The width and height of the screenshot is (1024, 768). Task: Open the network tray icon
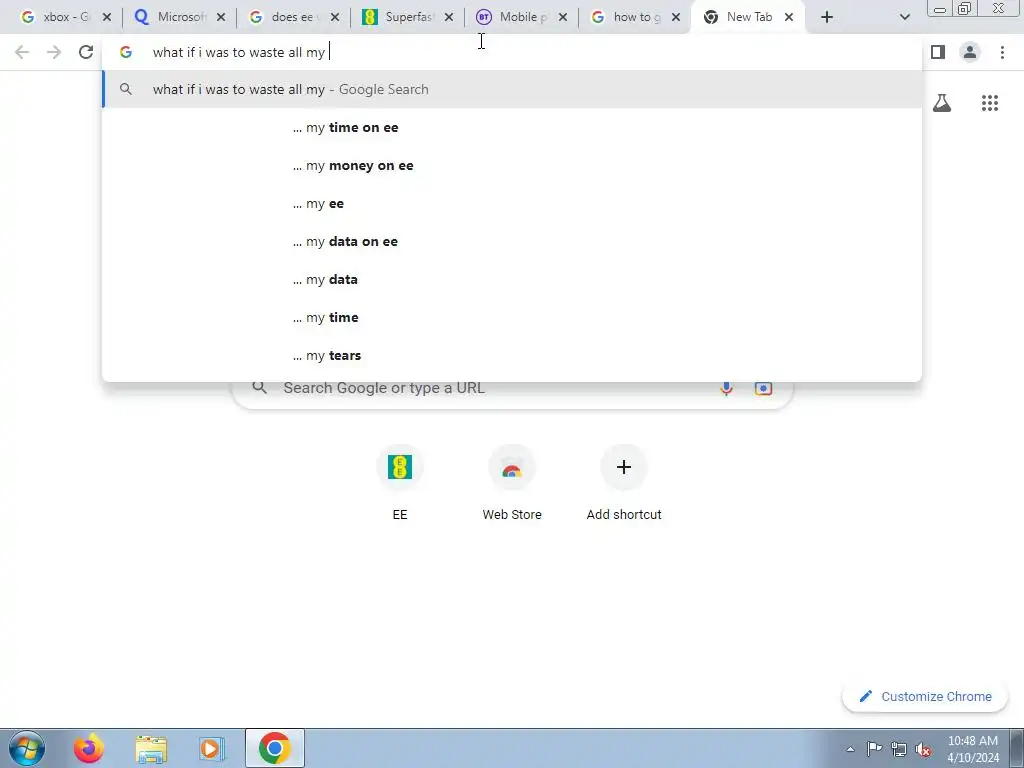[x=899, y=749]
